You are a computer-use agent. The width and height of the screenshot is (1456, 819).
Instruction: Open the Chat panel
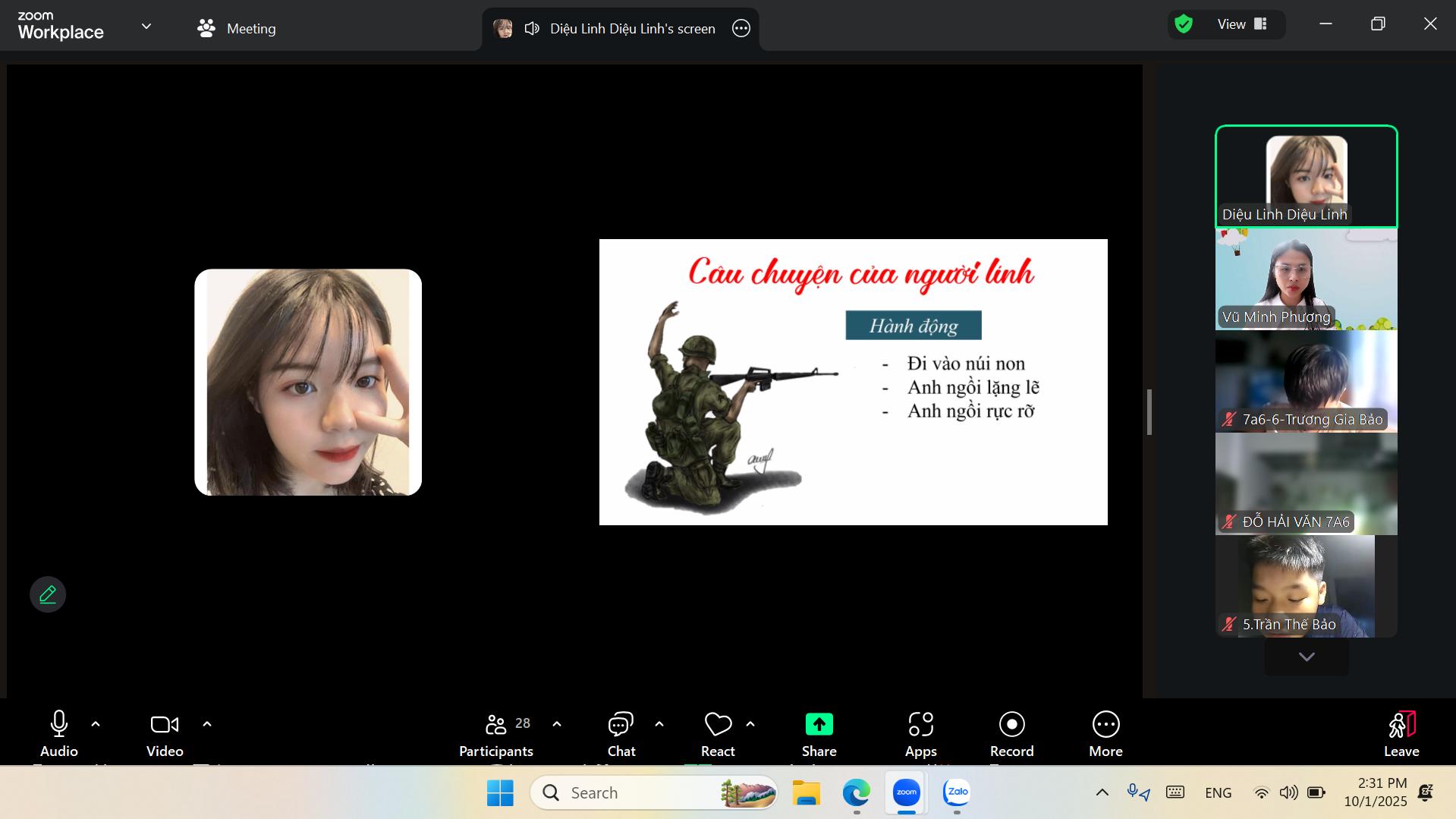[x=621, y=725]
